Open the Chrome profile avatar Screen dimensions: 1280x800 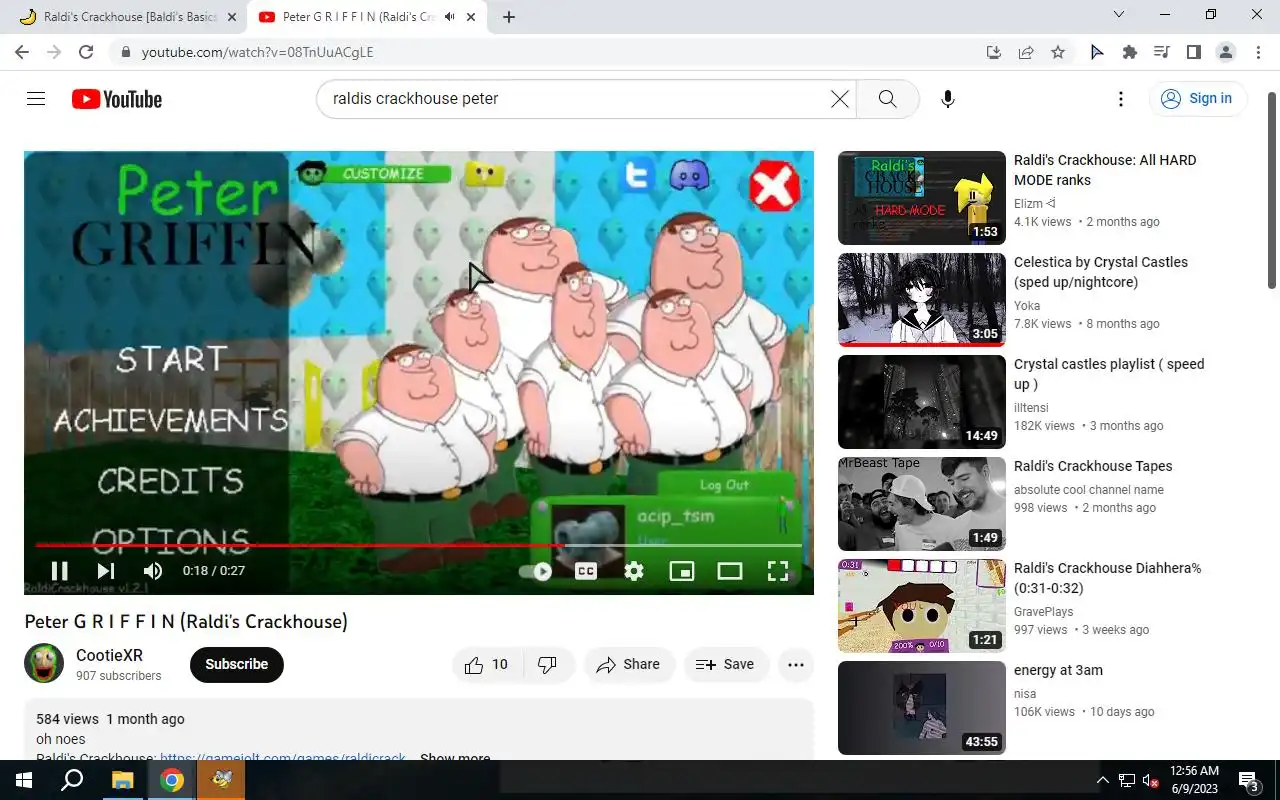pos(1226,52)
